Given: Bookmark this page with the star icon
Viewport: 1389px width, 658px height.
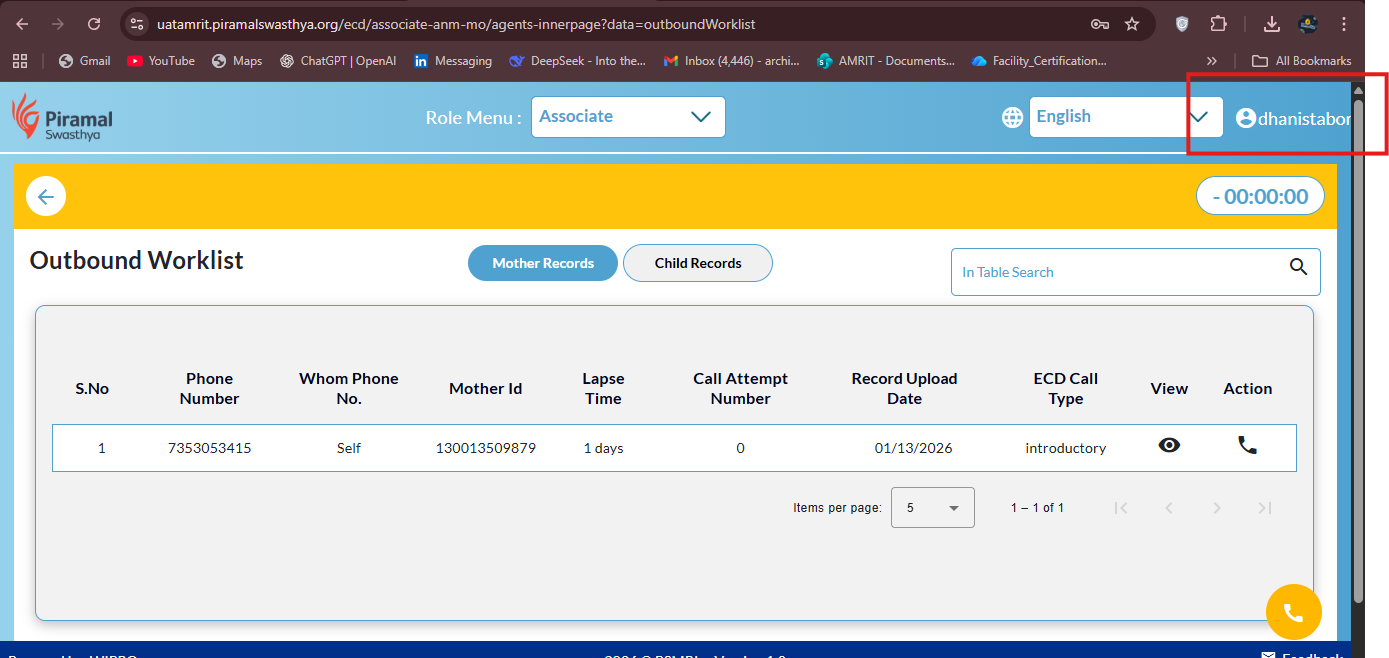Looking at the screenshot, I should (1132, 24).
